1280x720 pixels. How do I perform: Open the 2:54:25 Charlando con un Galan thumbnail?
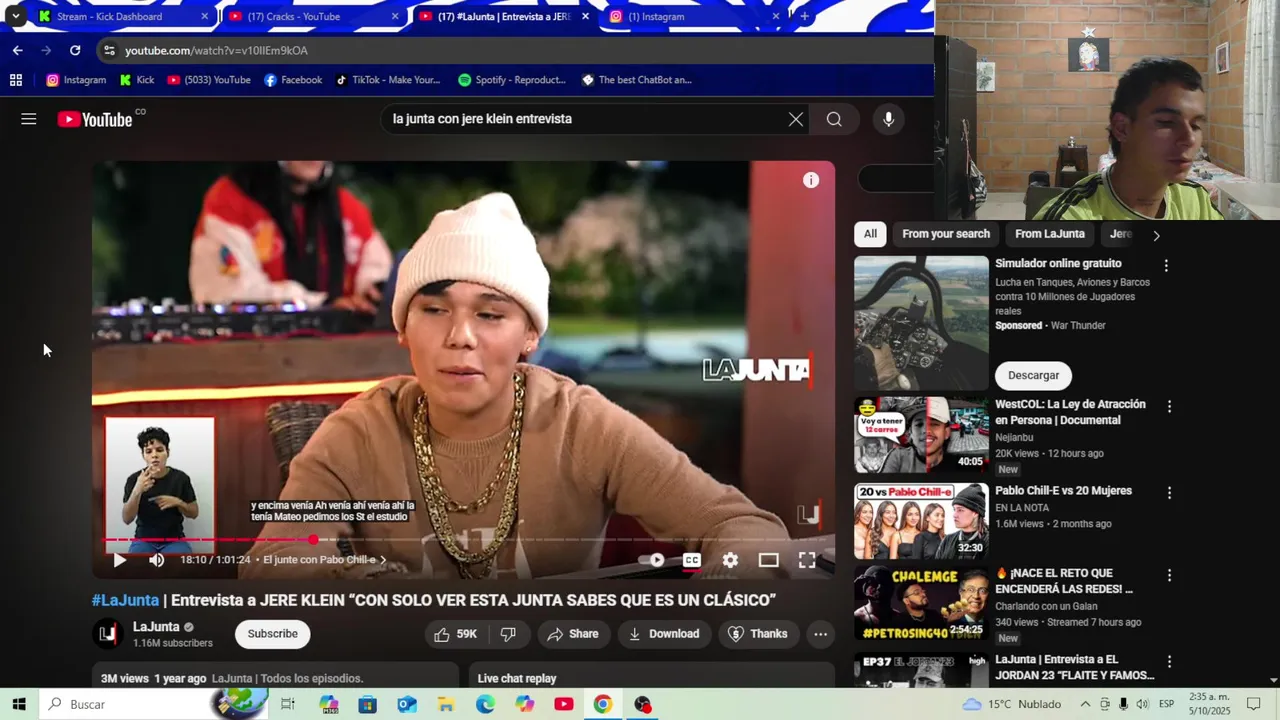921,604
